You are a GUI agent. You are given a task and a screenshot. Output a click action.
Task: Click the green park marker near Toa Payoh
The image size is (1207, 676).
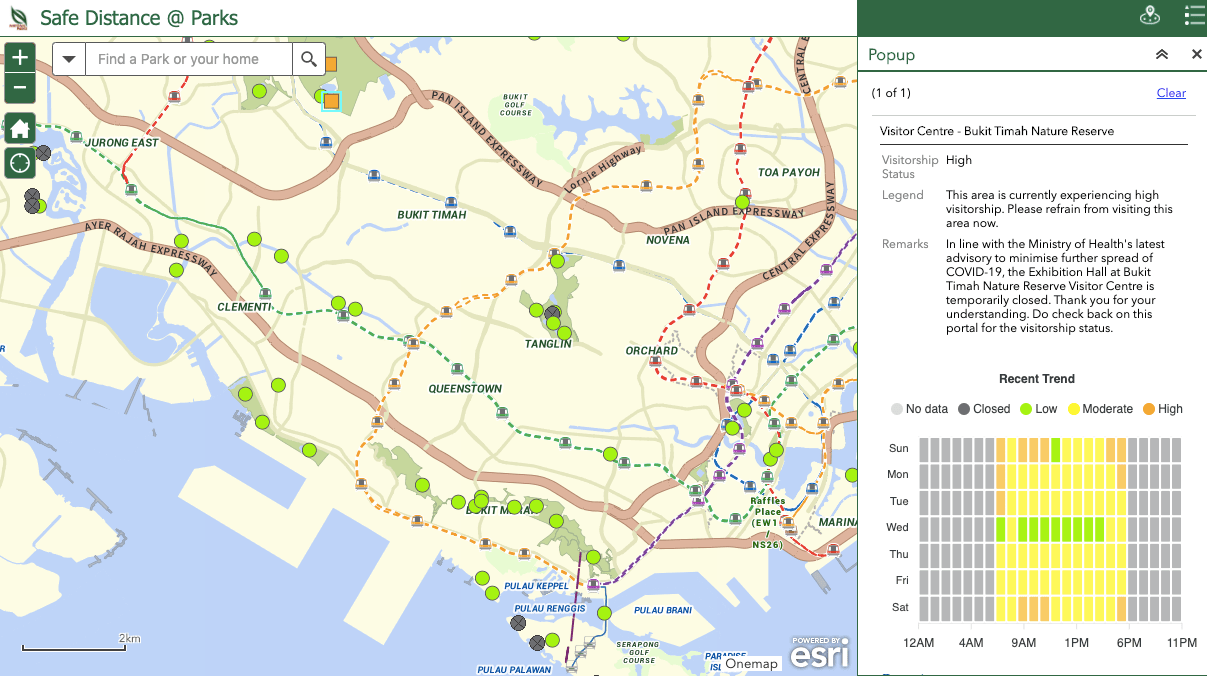point(742,202)
